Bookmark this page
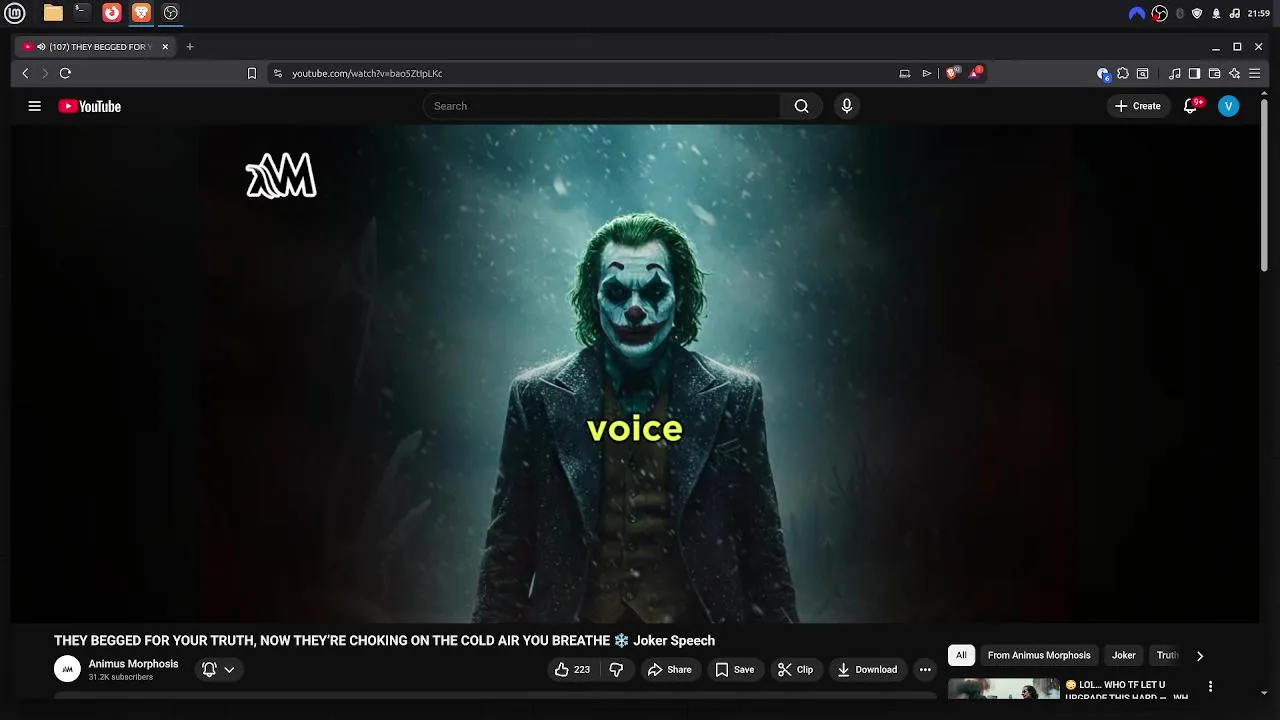Screen dimensions: 1280x720 click(252, 73)
